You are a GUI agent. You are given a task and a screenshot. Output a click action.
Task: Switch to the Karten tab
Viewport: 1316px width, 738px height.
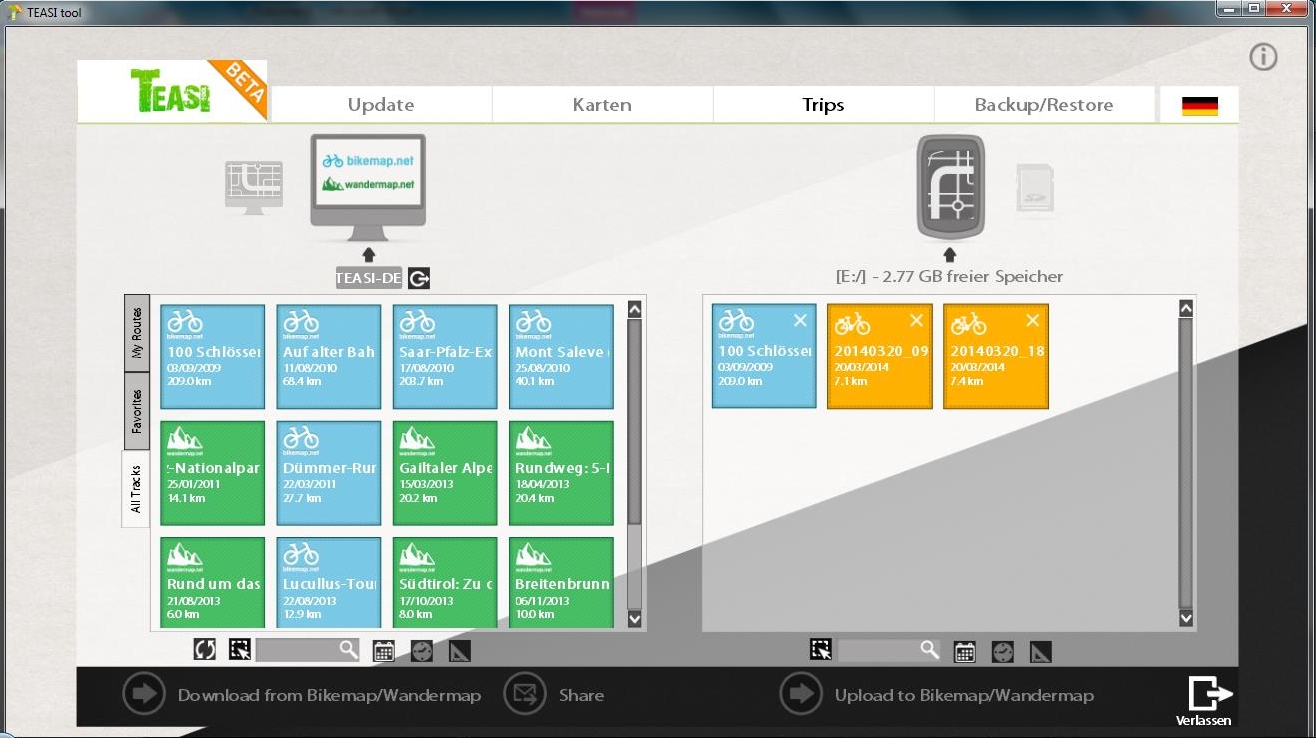602,105
